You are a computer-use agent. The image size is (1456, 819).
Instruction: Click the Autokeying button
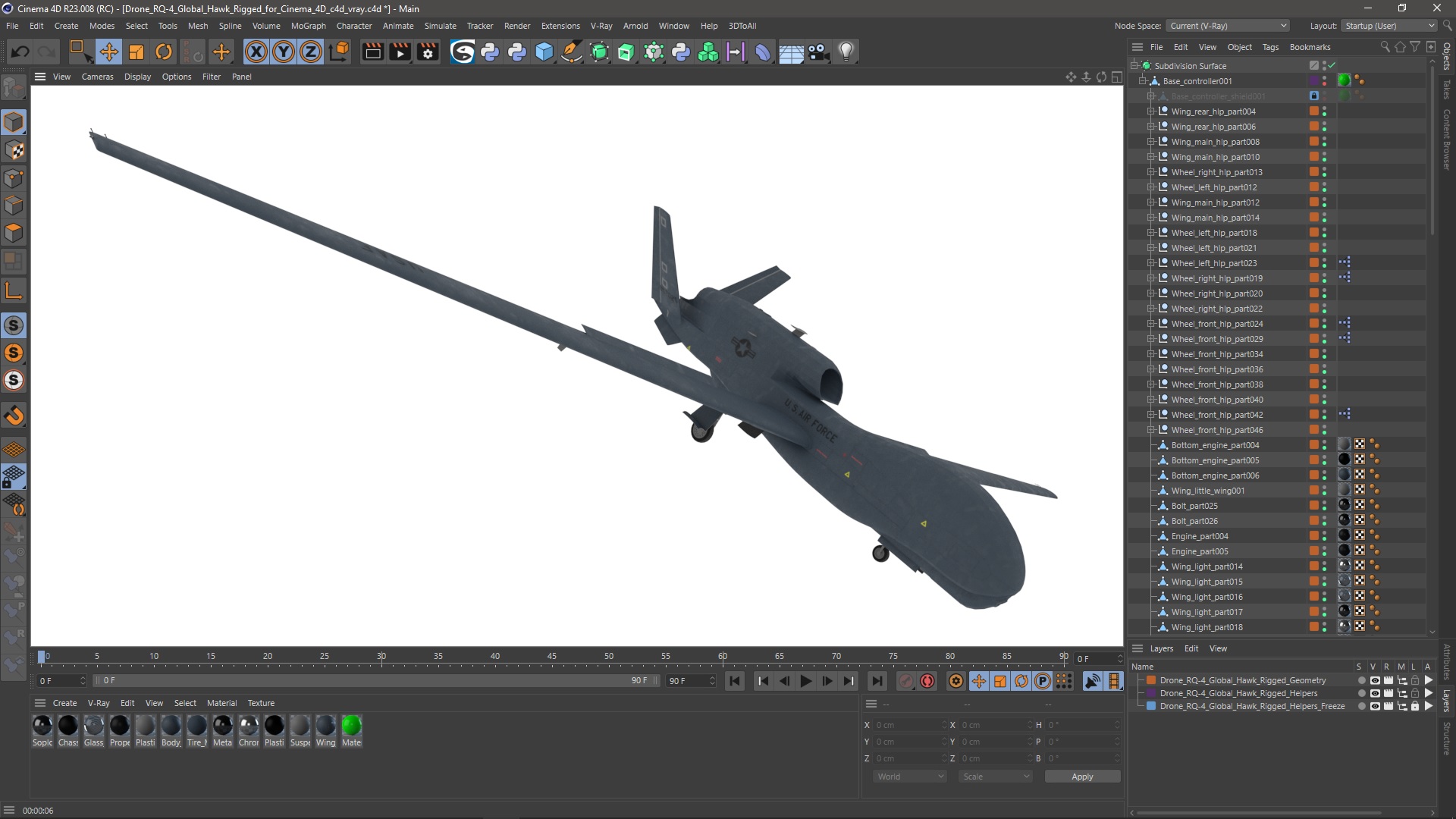[x=927, y=681]
